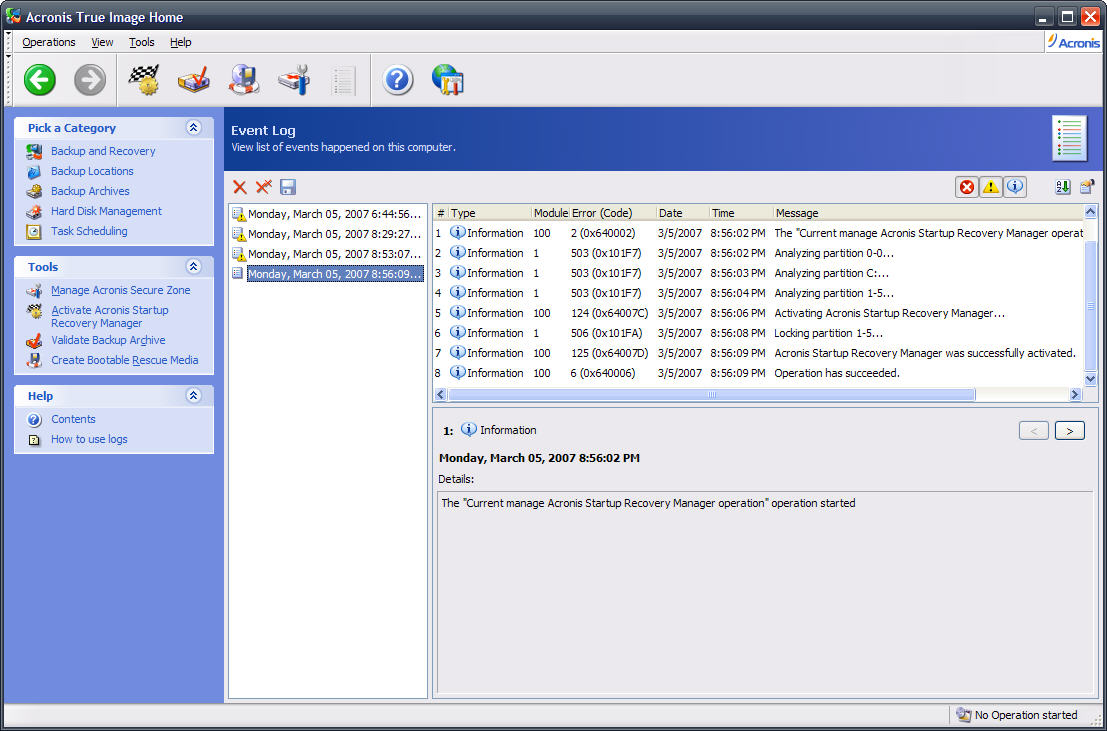Delete selected log with the red X icon
Image resolution: width=1107 pixels, height=731 pixels.
click(x=240, y=187)
